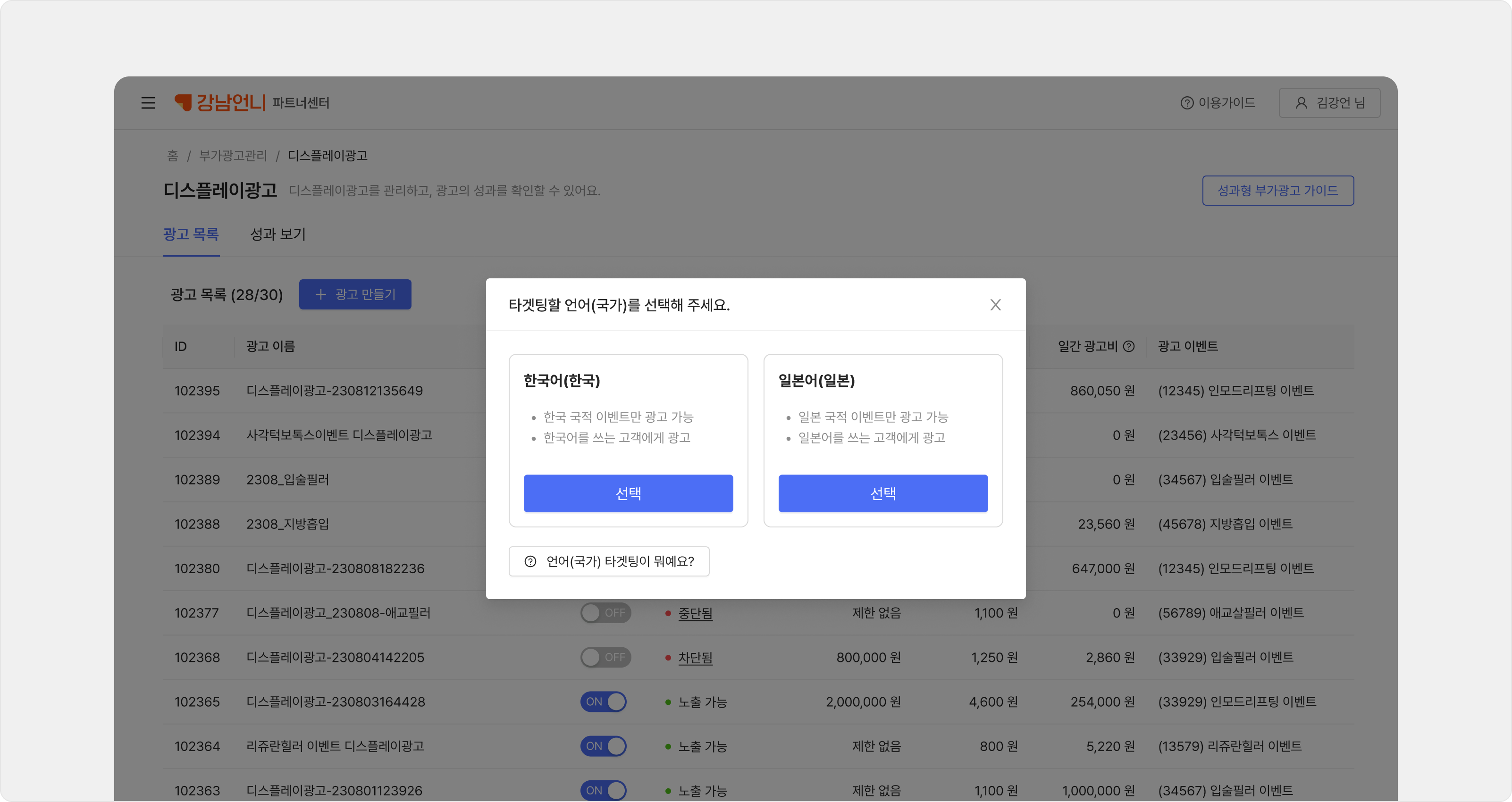The image size is (1512, 802).
Task: Close the language targeting dialog
Action: [995, 305]
